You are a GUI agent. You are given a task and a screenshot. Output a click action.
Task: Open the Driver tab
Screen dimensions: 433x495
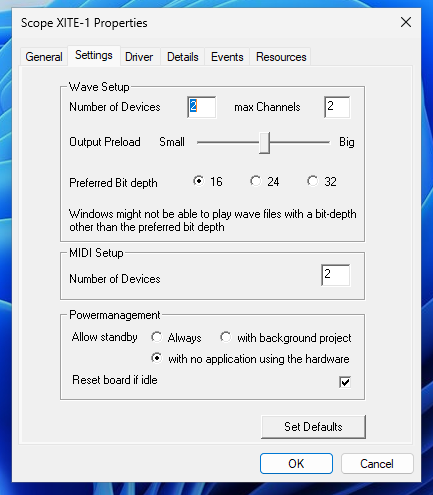pyautogui.click(x=139, y=57)
